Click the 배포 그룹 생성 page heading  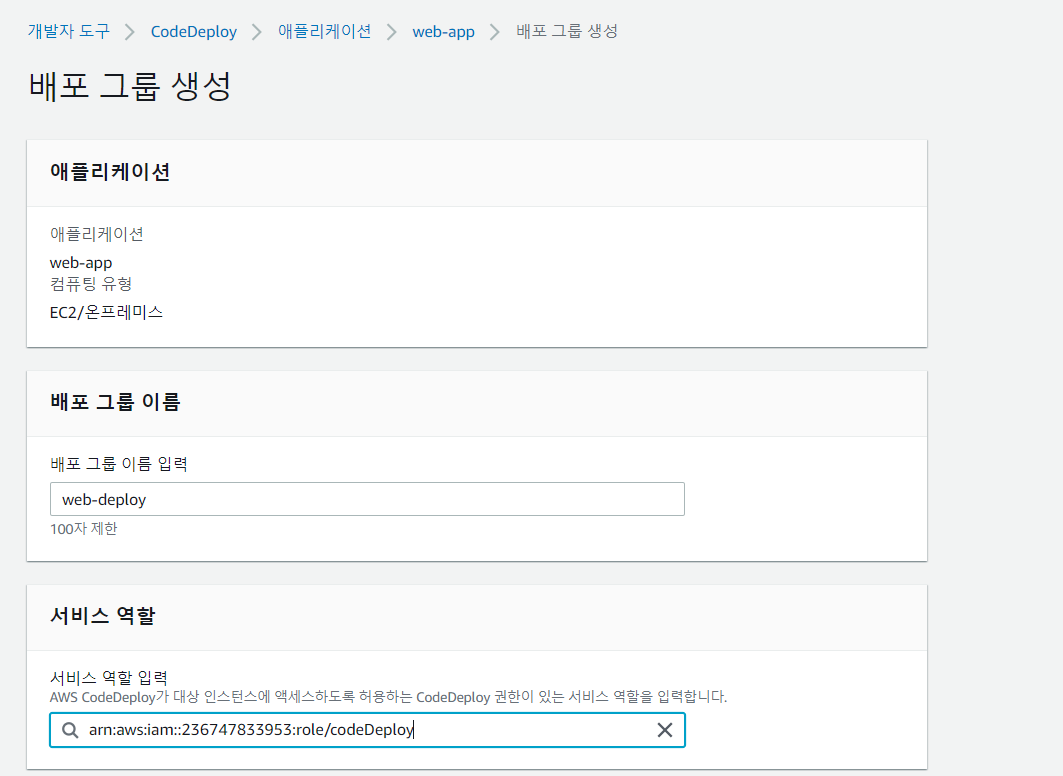point(130,86)
